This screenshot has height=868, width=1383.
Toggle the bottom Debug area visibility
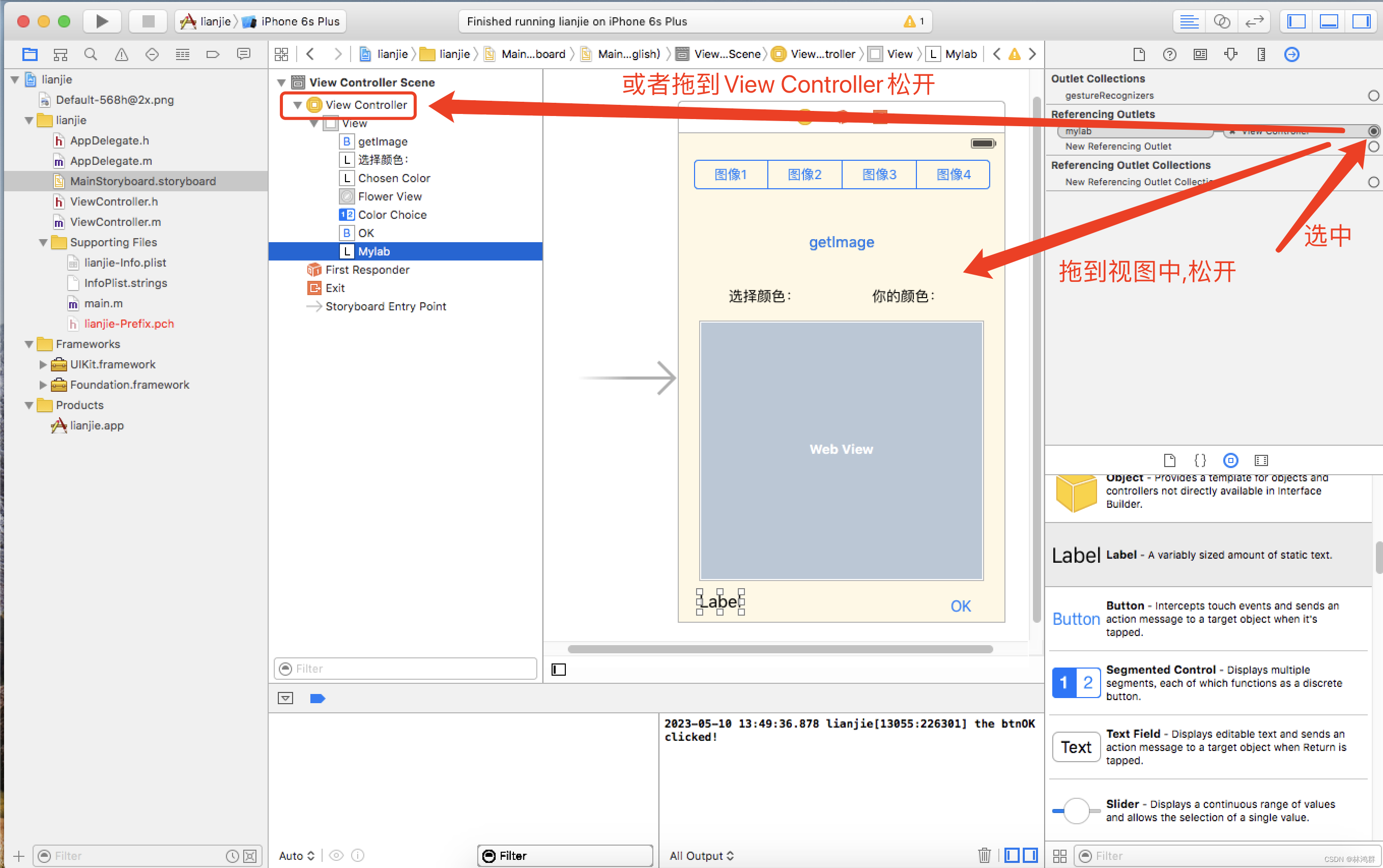point(1329,21)
